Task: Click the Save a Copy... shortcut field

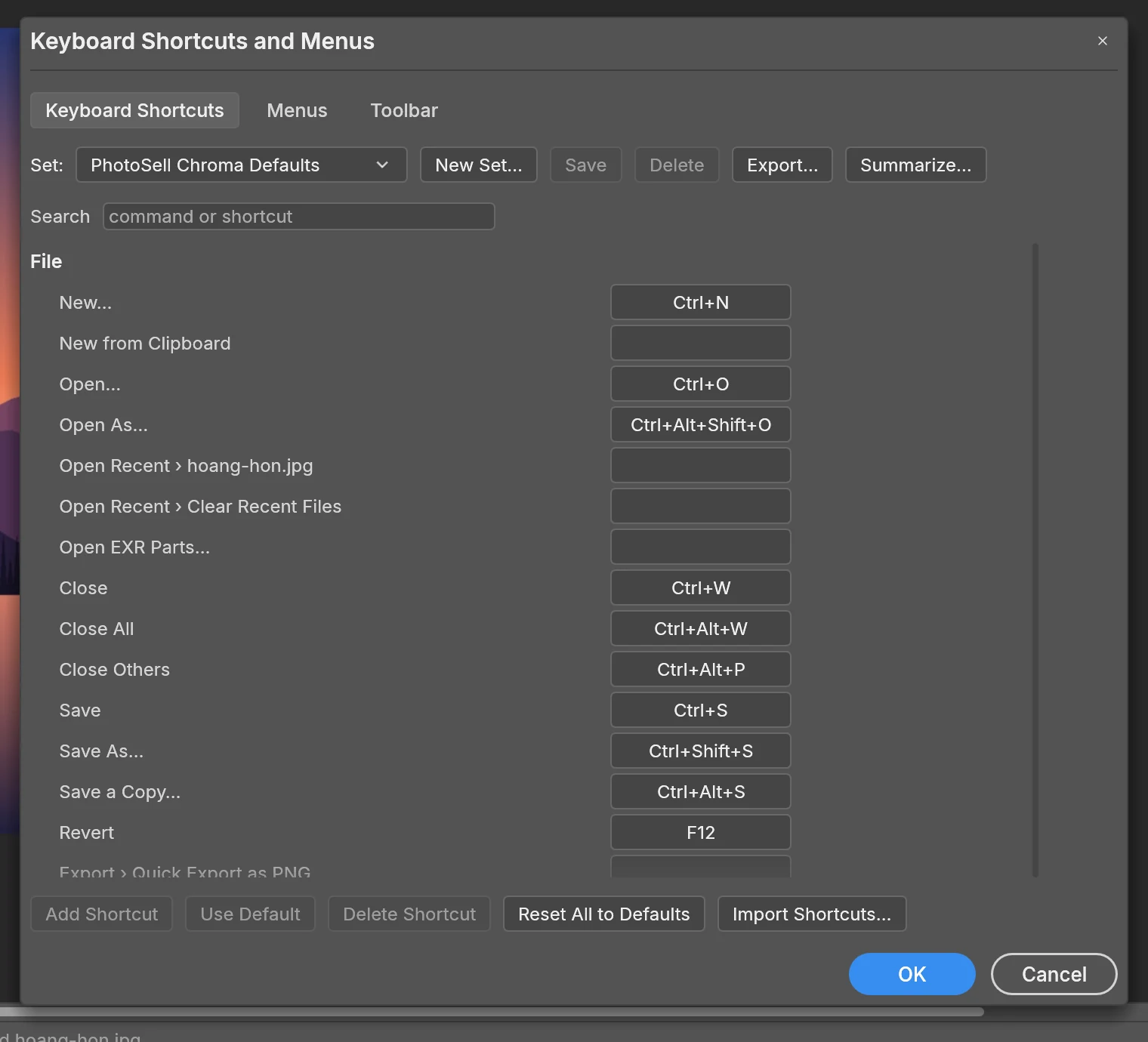Action: [701, 791]
